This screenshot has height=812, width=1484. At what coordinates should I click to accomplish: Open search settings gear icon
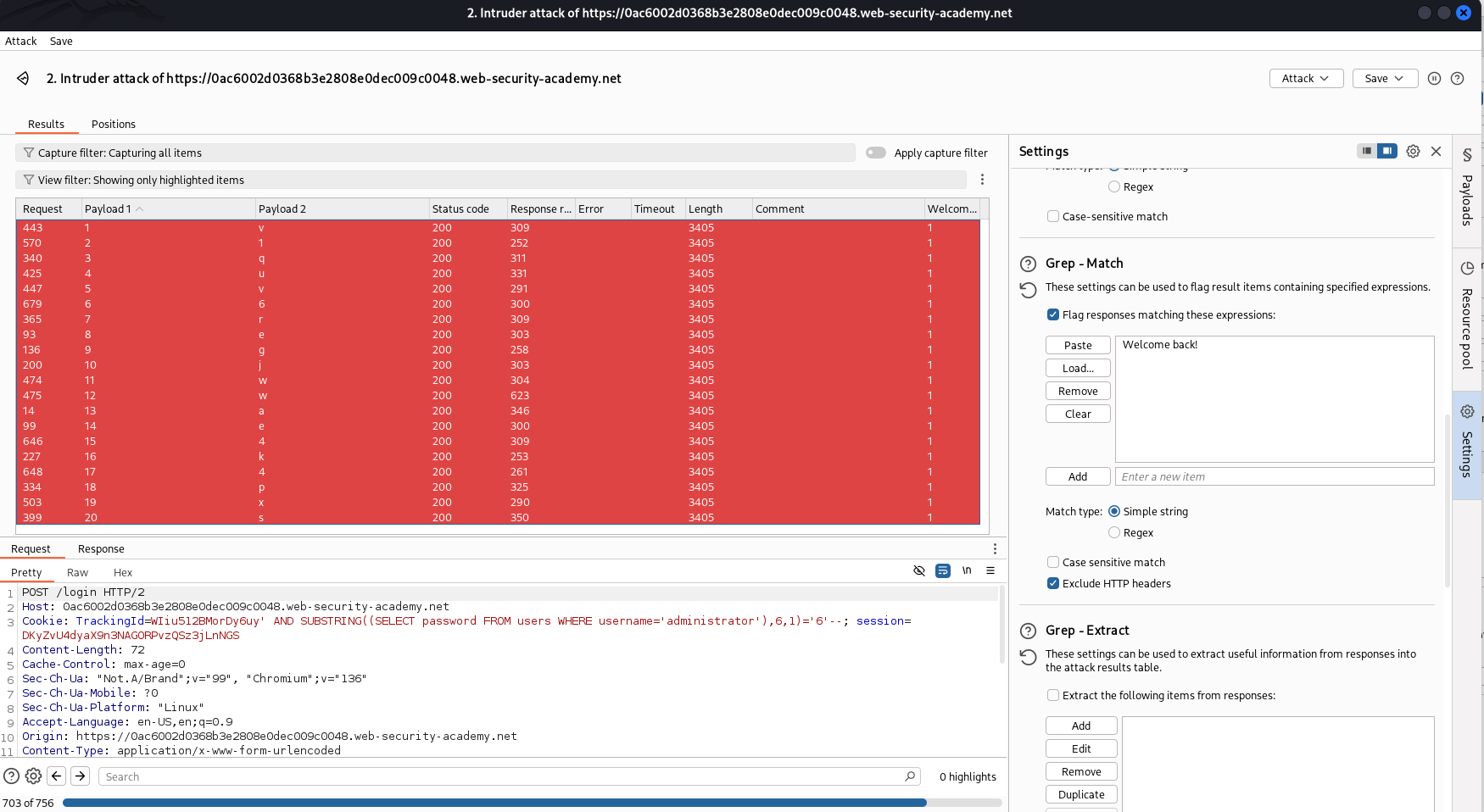point(33,776)
